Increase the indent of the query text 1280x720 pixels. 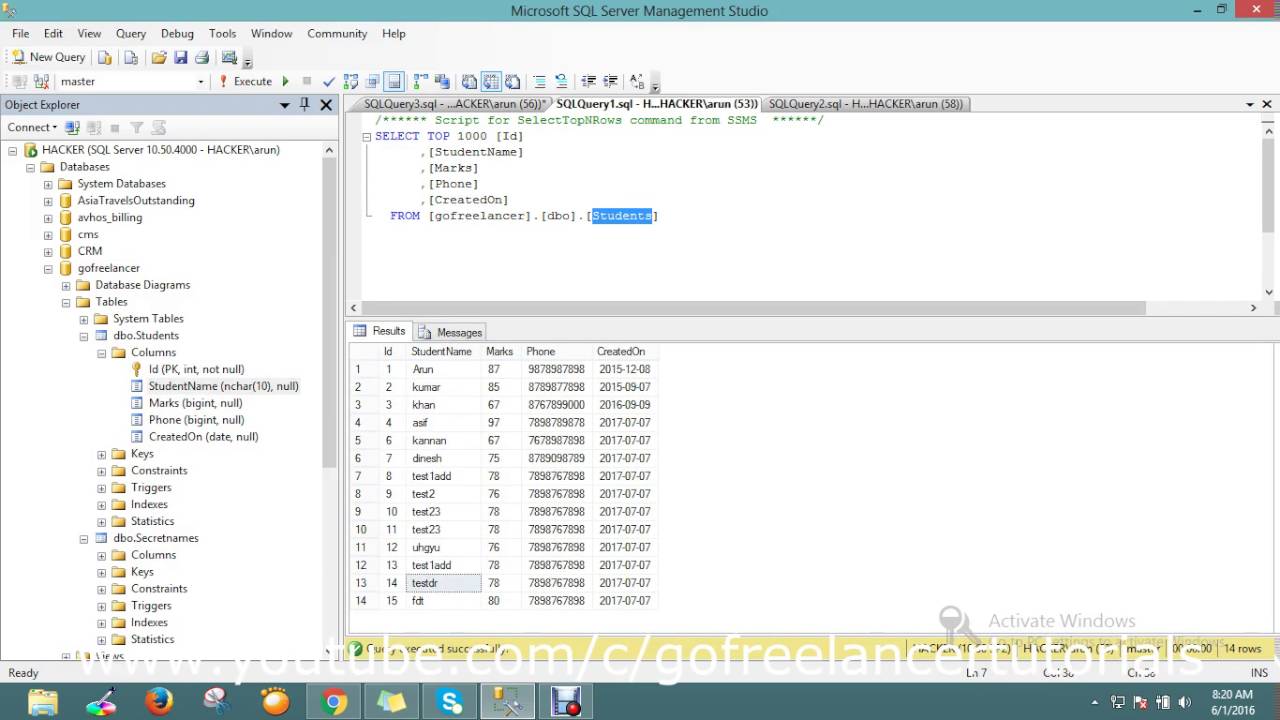(610, 81)
